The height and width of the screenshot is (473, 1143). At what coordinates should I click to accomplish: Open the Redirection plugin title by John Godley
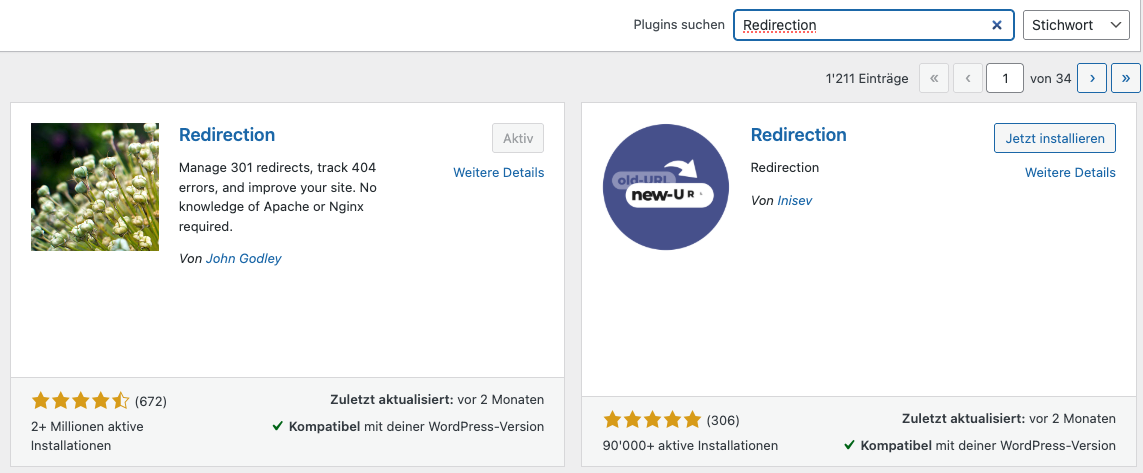coord(227,135)
